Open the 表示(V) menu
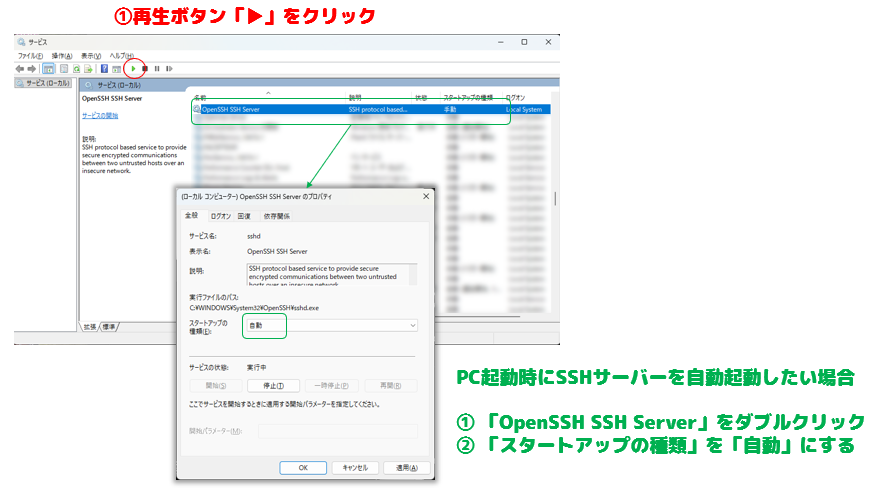871x492 pixels. pos(91,56)
